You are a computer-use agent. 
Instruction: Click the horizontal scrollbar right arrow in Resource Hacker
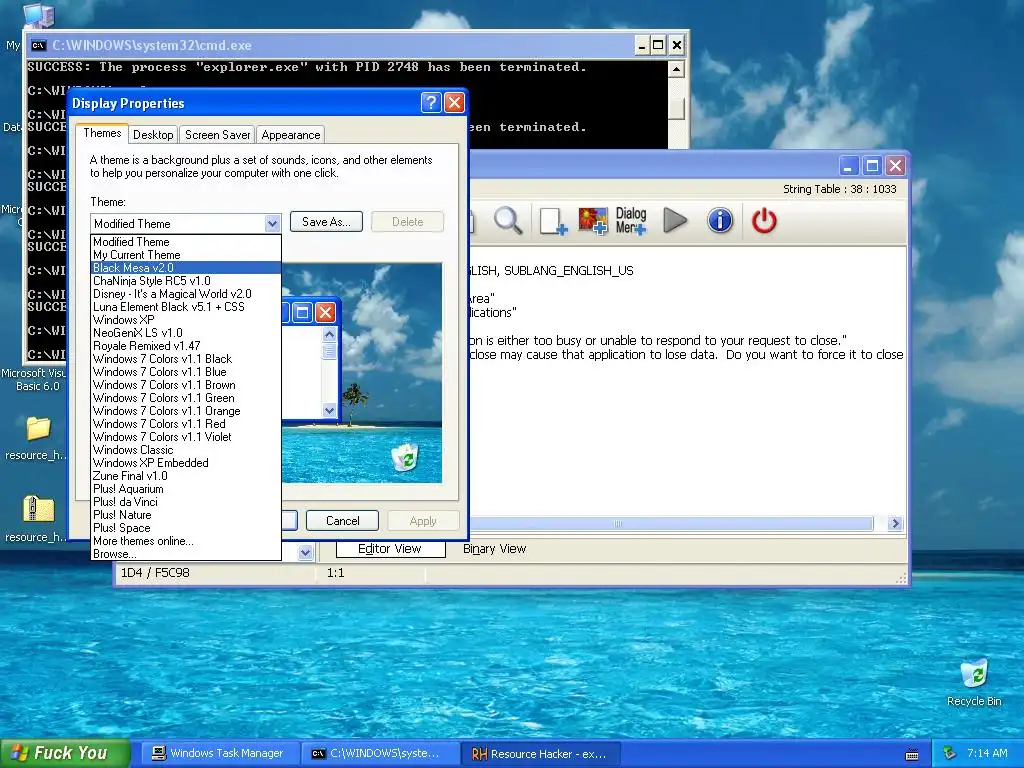pyautogui.click(x=895, y=523)
